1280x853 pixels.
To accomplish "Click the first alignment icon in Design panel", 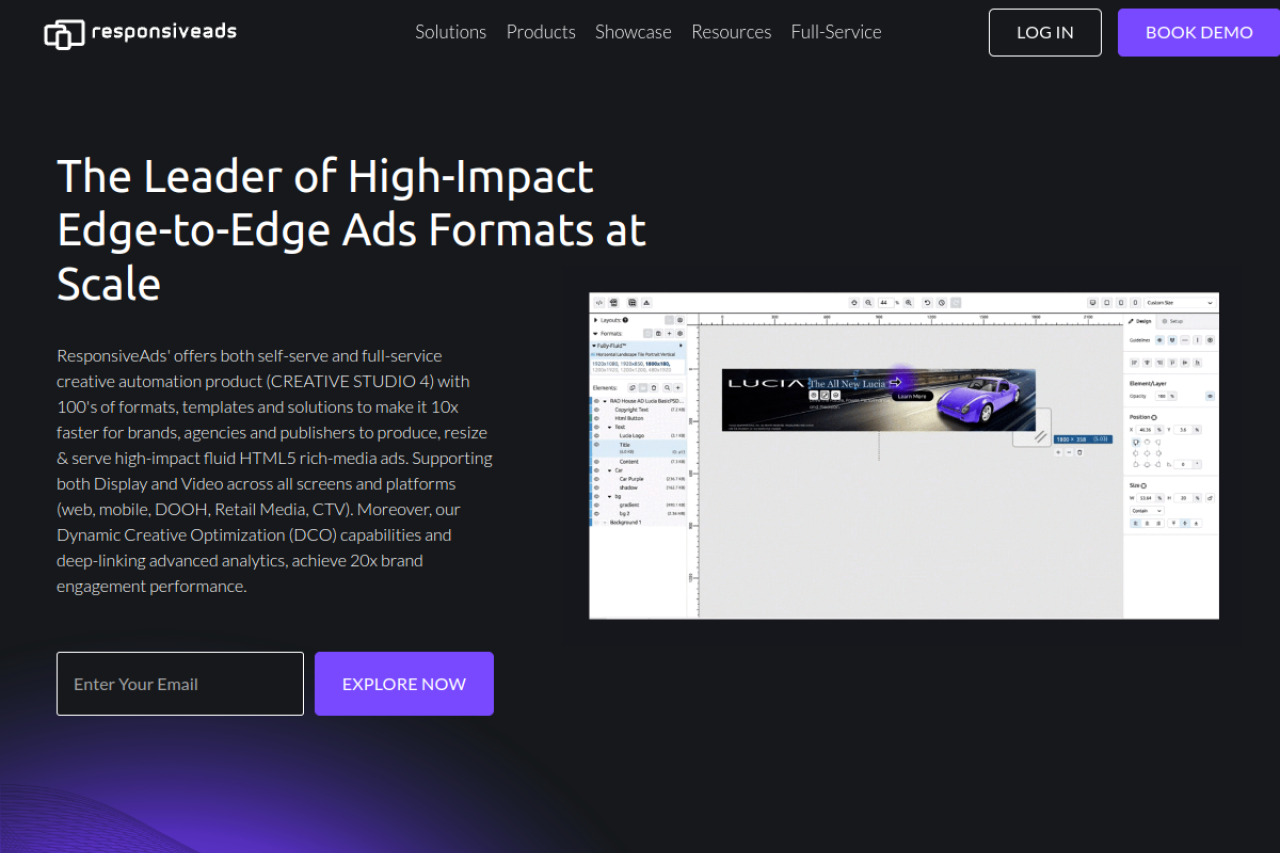I will tap(1135, 363).
